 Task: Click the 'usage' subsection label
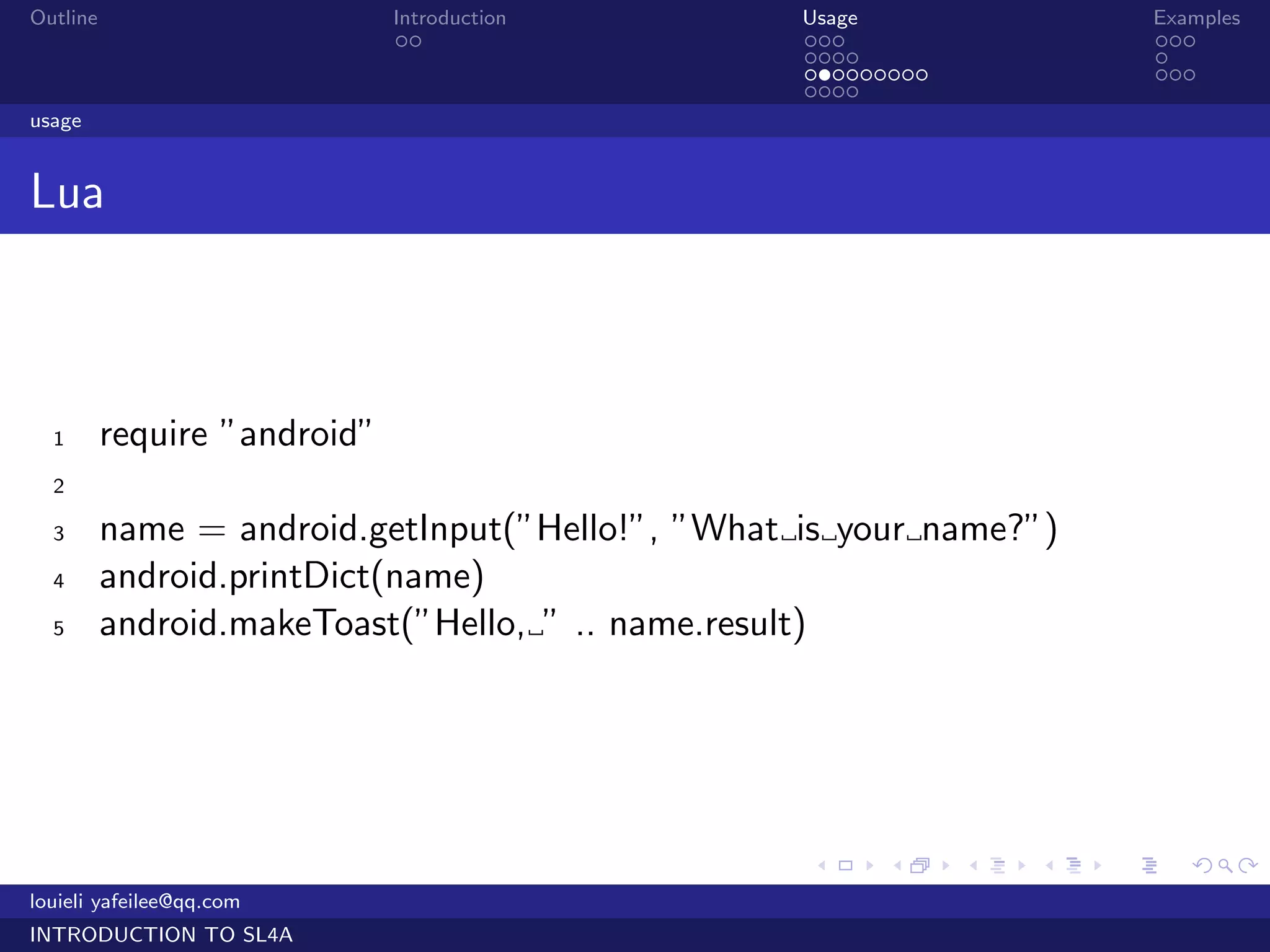[56, 121]
